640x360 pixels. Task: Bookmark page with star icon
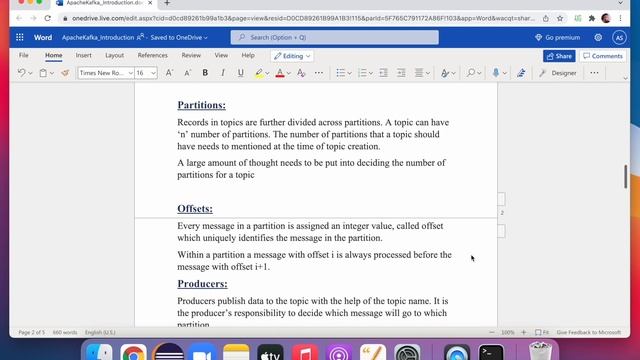pos(560,18)
